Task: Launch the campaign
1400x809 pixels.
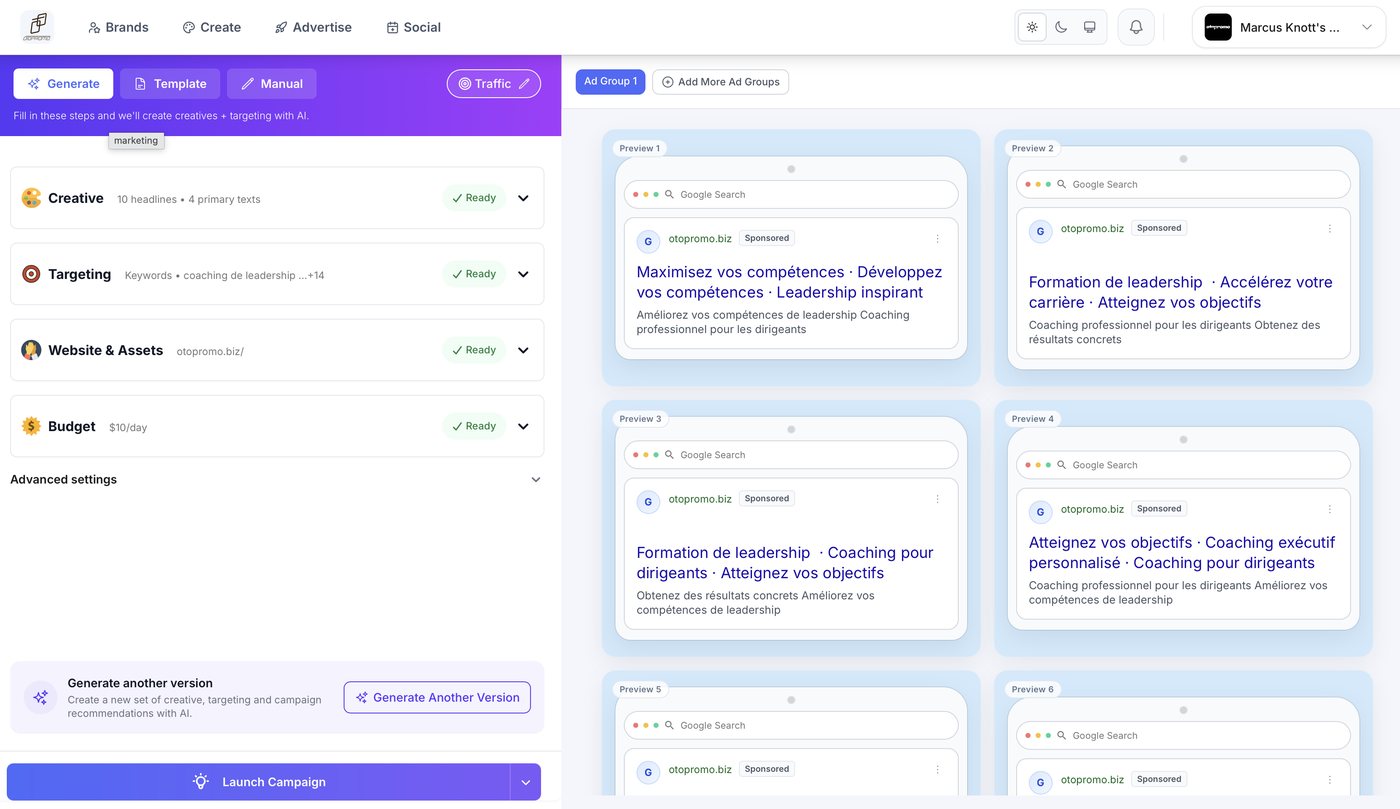Action: pos(259,782)
